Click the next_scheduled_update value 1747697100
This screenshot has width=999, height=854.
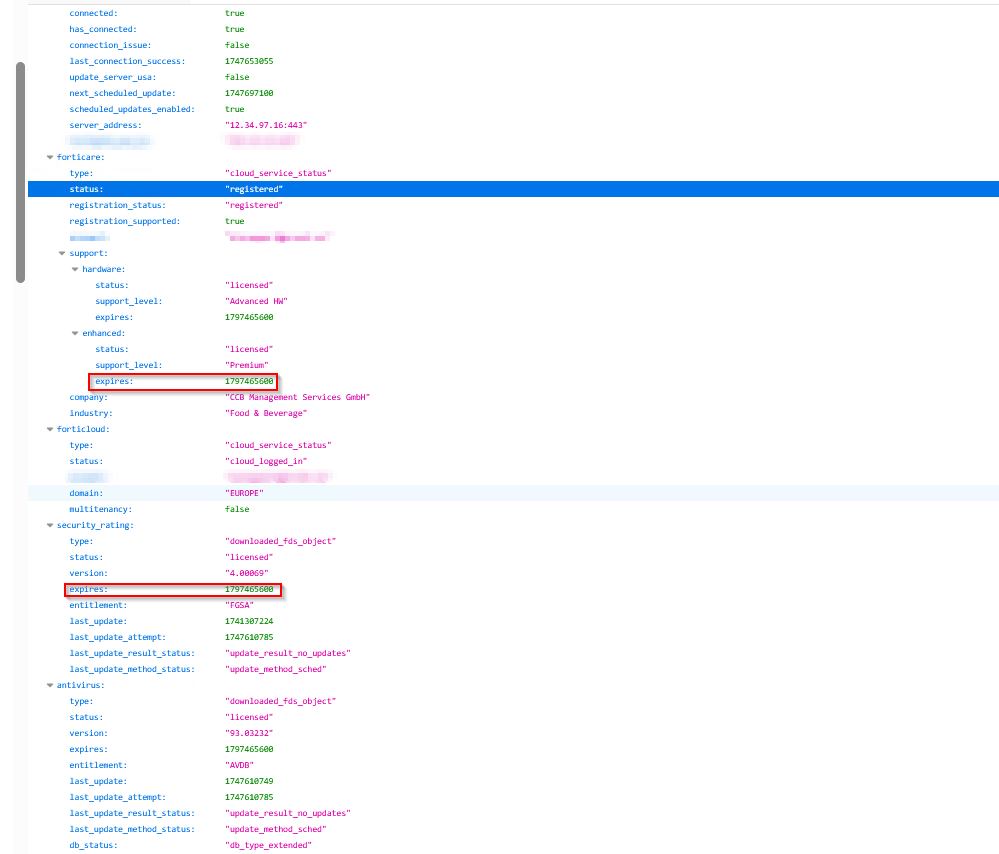pyautogui.click(x=249, y=93)
